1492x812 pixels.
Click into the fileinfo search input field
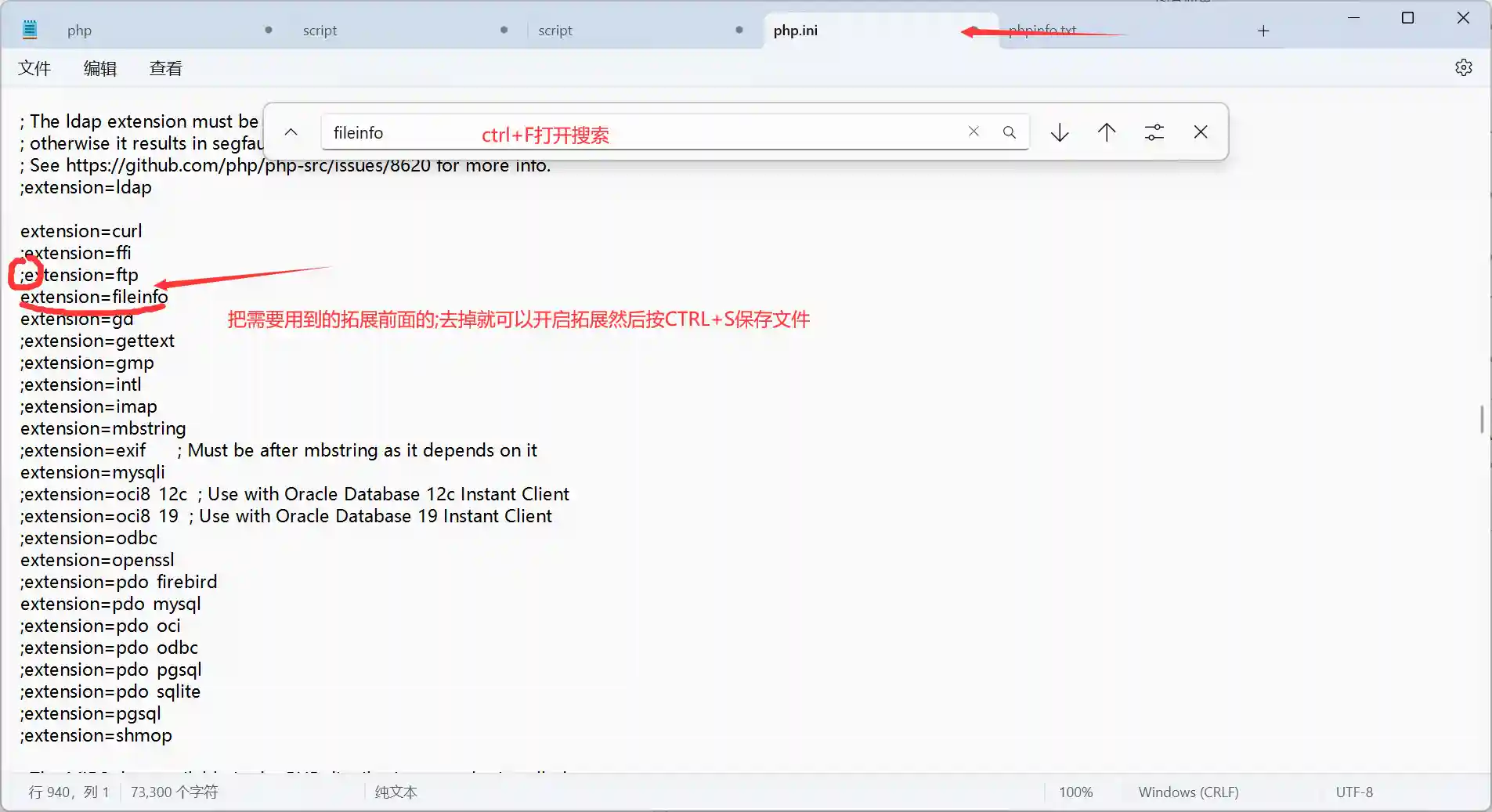pos(548,132)
